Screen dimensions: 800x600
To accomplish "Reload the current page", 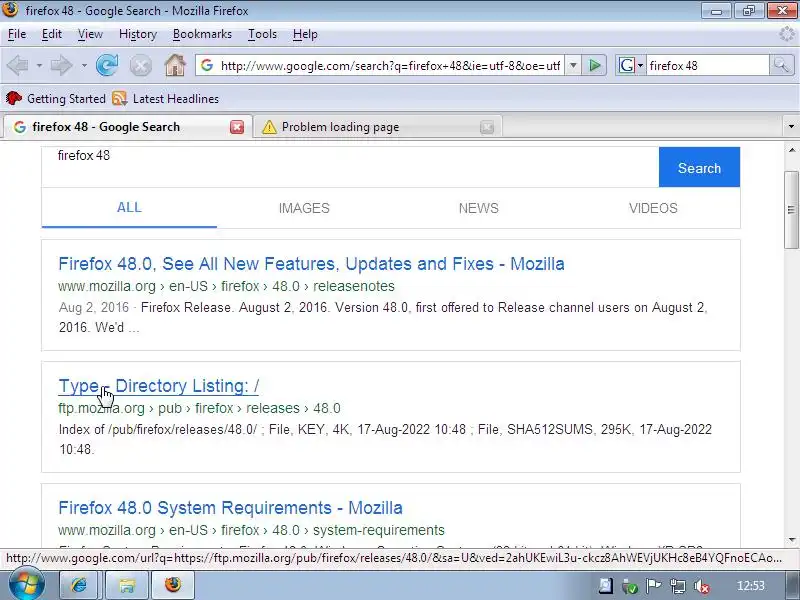I will [x=107, y=65].
